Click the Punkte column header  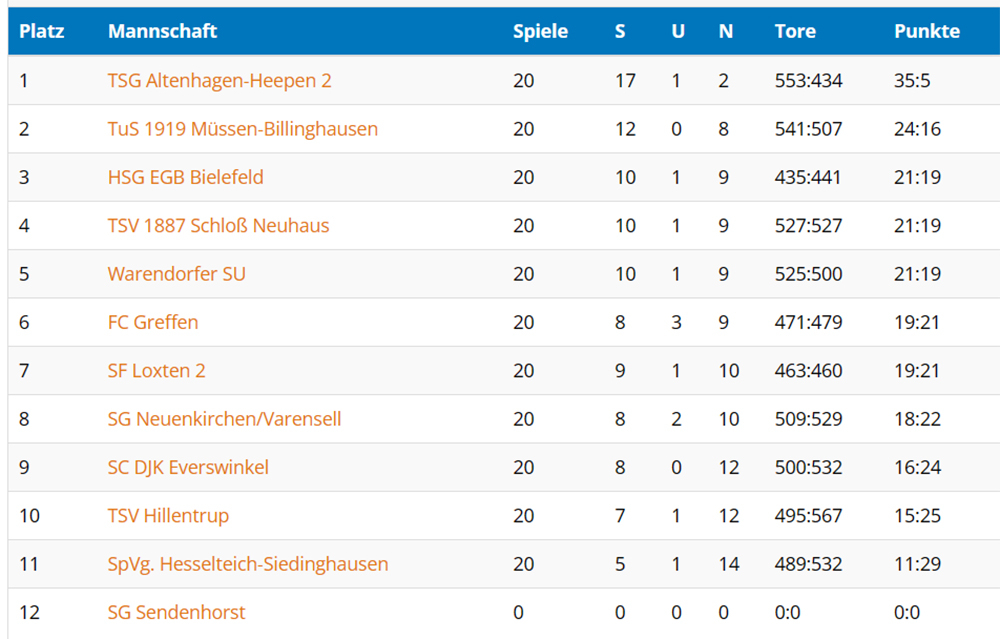click(927, 31)
